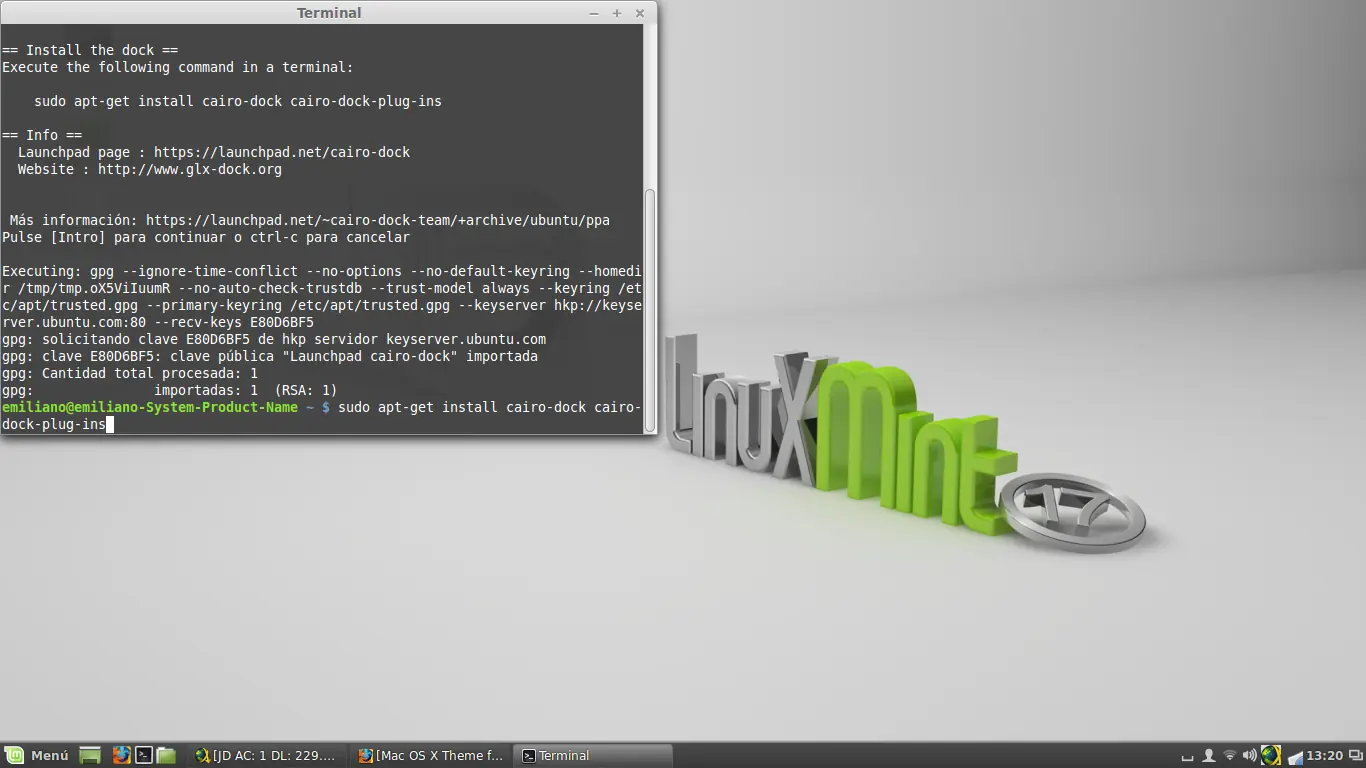Click the "gpg: solicitando clave E80D6BF5" line
The image size is (1366, 768).
tap(274, 339)
